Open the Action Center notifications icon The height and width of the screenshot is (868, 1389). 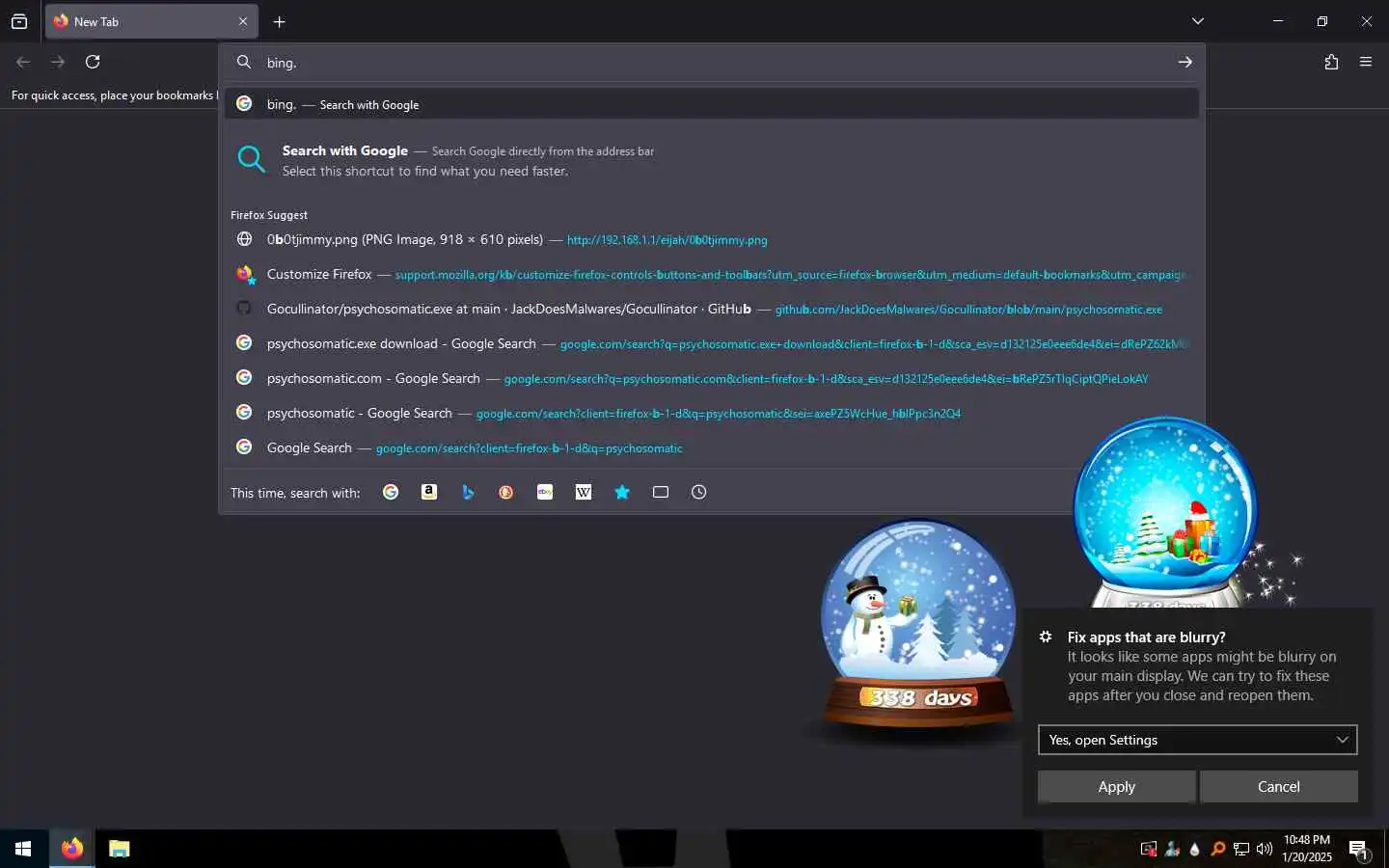pos(1358,850)
